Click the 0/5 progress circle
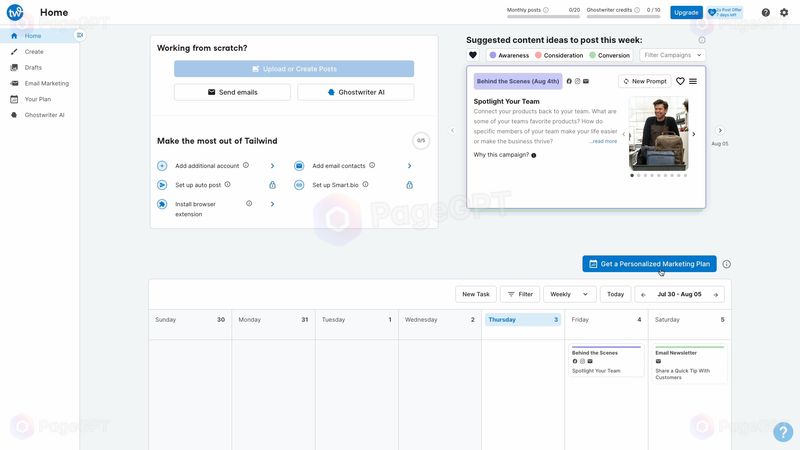Screen dimensions: 800x450 [421, 140]
